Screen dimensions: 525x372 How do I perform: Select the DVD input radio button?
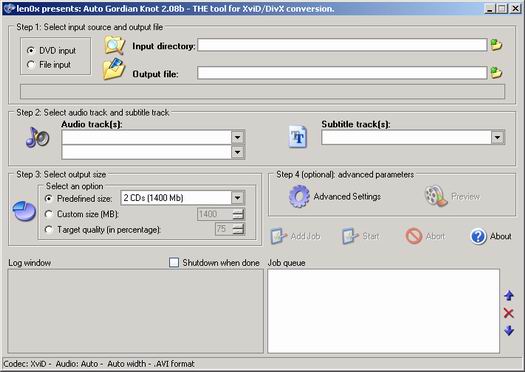[31, 51]
